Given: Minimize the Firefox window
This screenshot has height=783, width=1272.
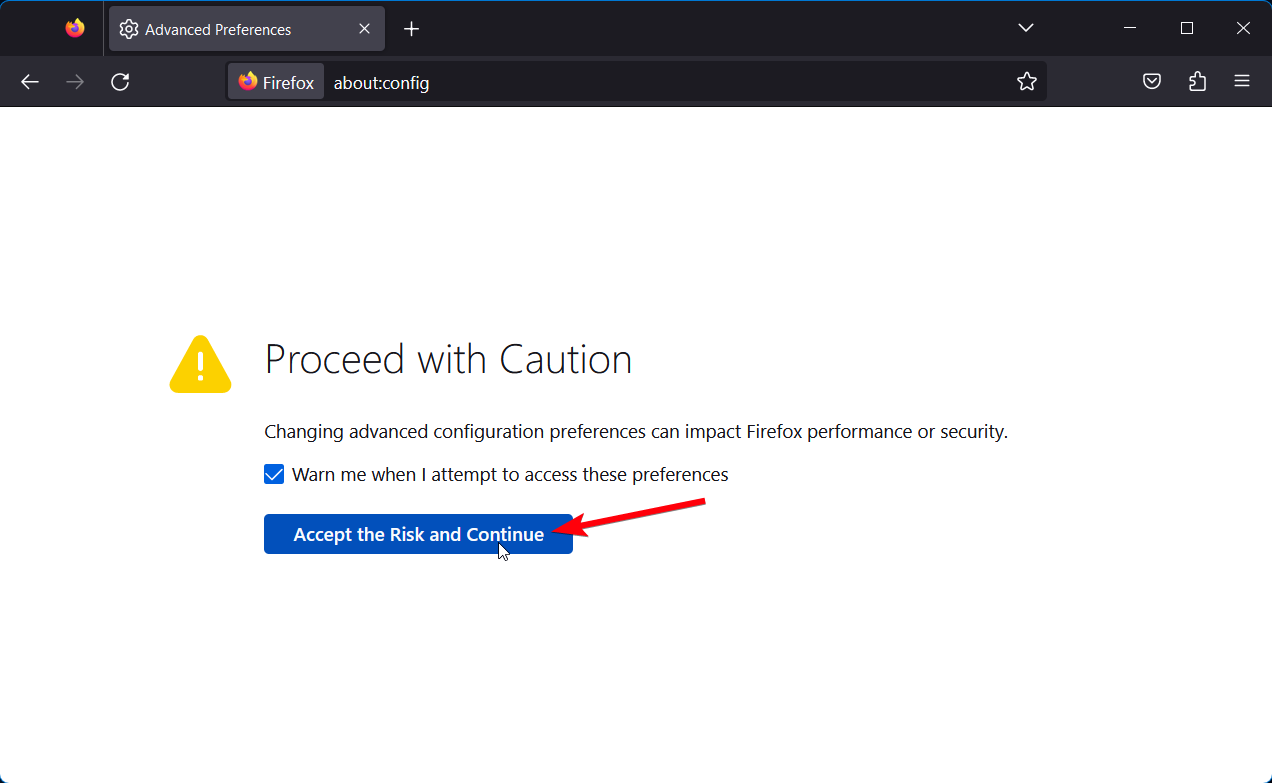Looking at the screenshot, I should coord(1130,28).
